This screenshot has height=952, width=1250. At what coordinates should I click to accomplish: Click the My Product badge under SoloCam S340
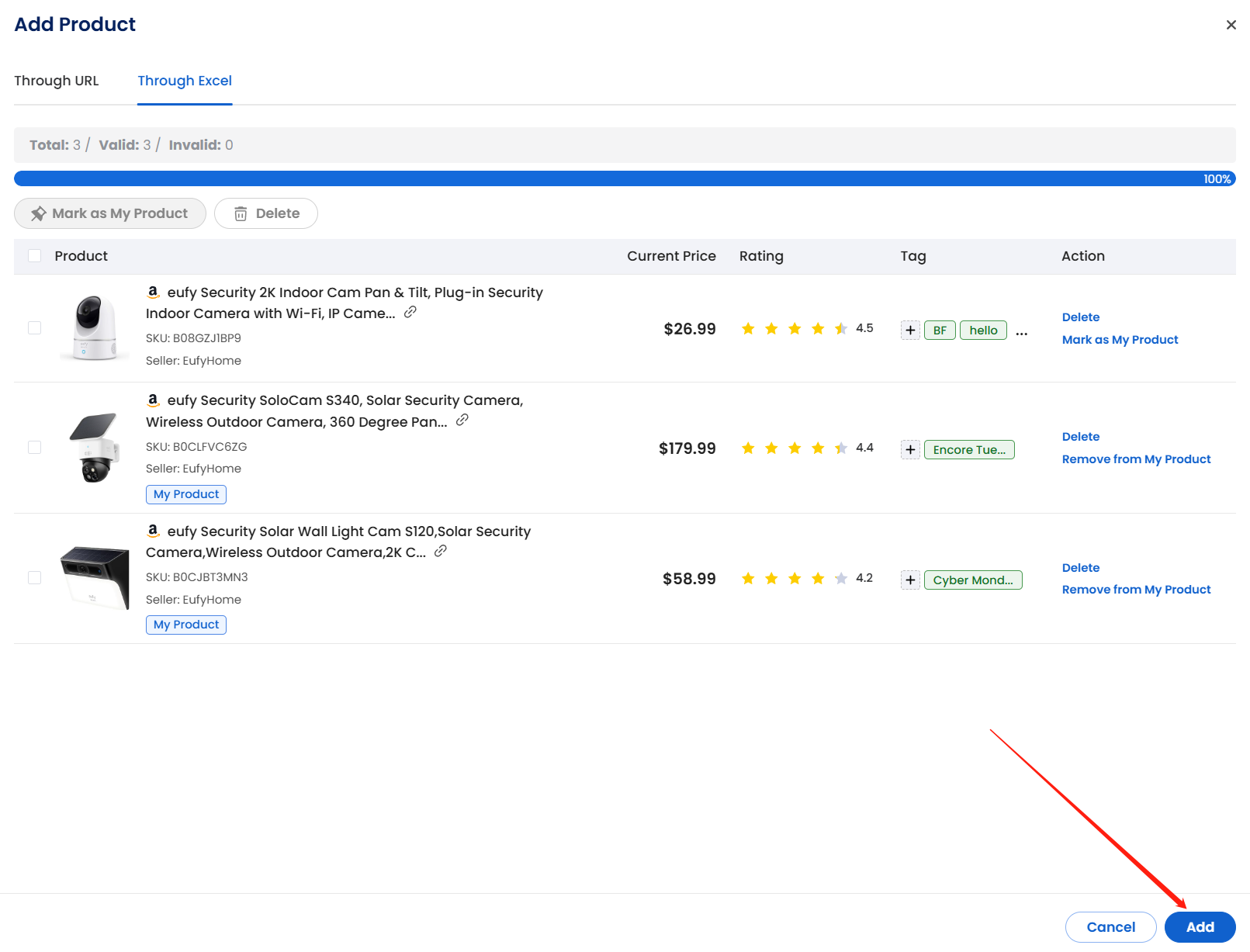coord(186,494)
